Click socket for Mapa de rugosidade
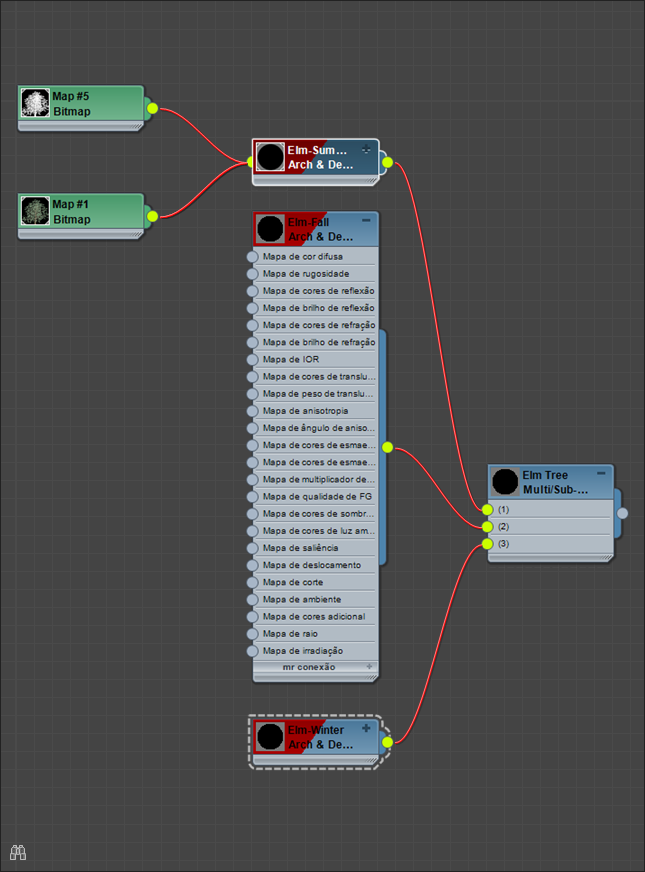This screenshot has height=872, width=645. pyautogui.click(x=252, y=274)
